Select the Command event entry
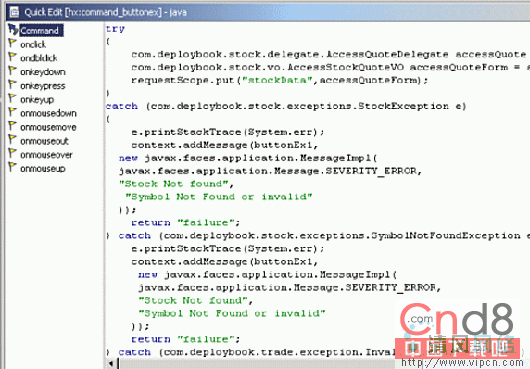530x369 pixels. (x=41, y=30)
